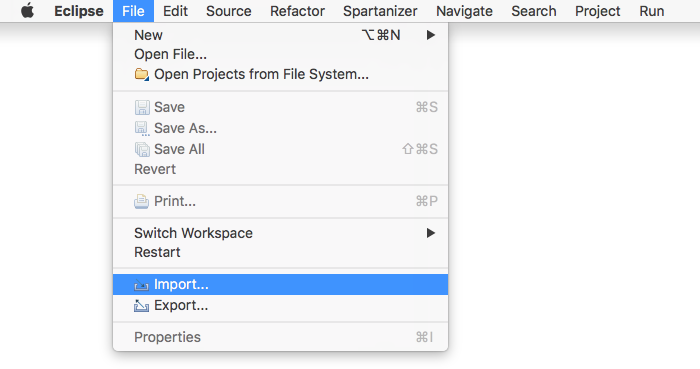Image resolution: width=700 pixels, height=369 pixels.
Task: Click the Print printer icon
Action: pyautogui.click(x=142, y=202)
